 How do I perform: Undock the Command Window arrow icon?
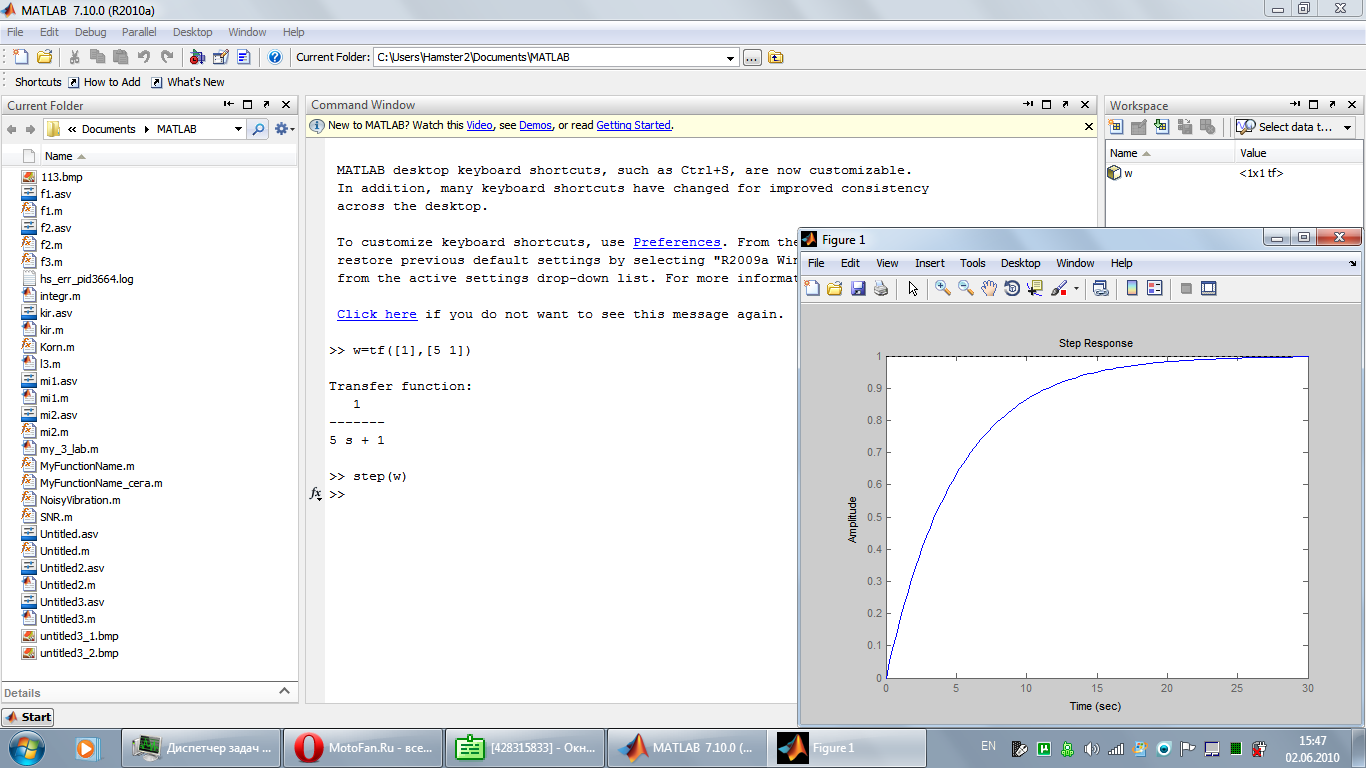1068,104
